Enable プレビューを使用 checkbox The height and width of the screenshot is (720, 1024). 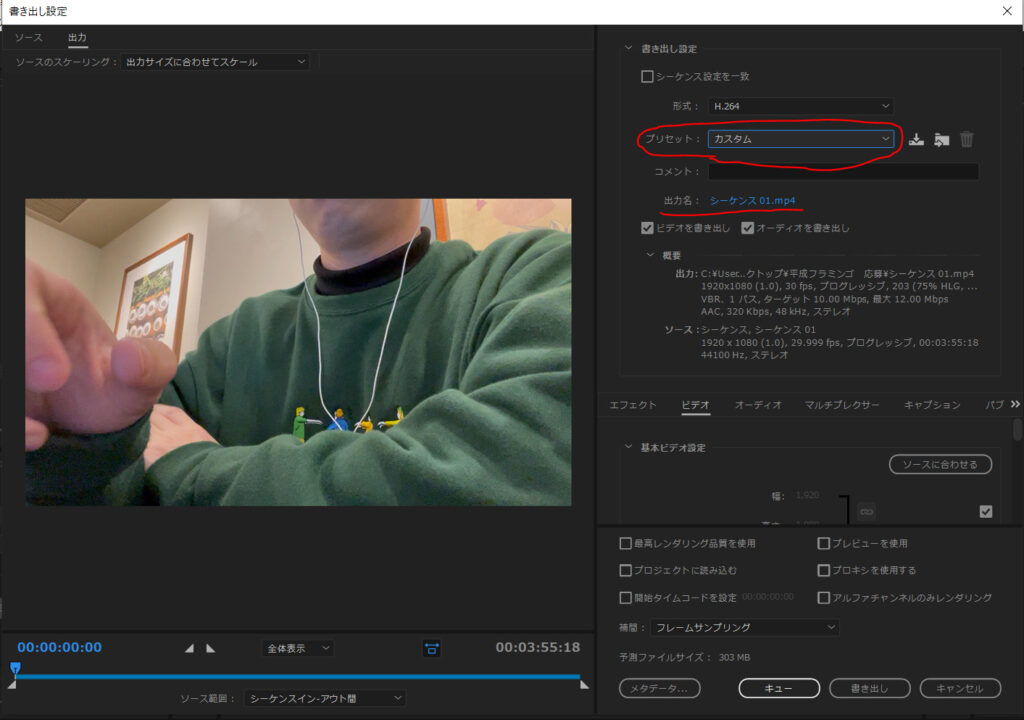pos(824,544)
